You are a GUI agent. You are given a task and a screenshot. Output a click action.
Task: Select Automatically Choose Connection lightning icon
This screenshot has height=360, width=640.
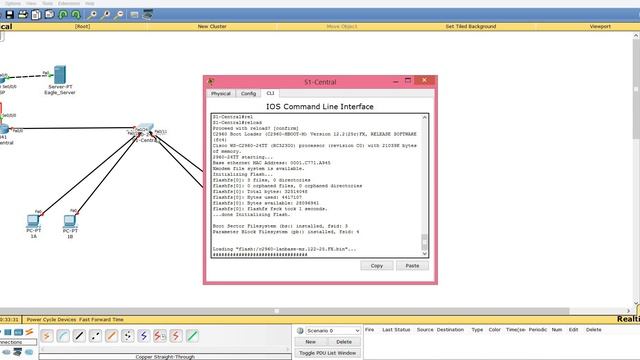[47, 336]
